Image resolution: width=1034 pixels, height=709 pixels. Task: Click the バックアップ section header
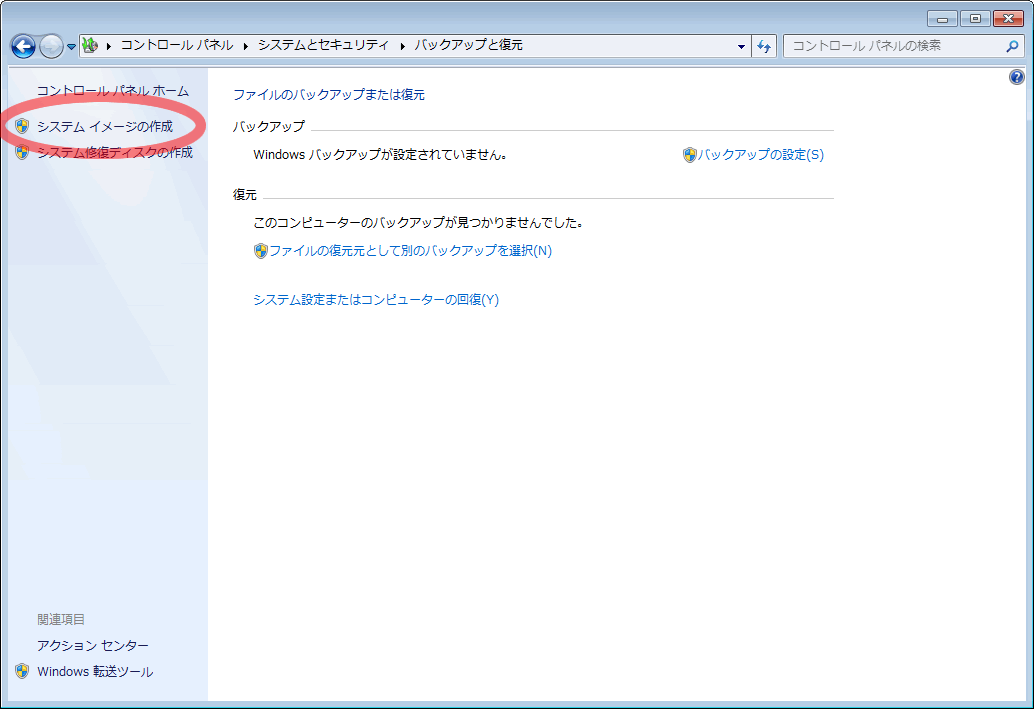point(269,126)
